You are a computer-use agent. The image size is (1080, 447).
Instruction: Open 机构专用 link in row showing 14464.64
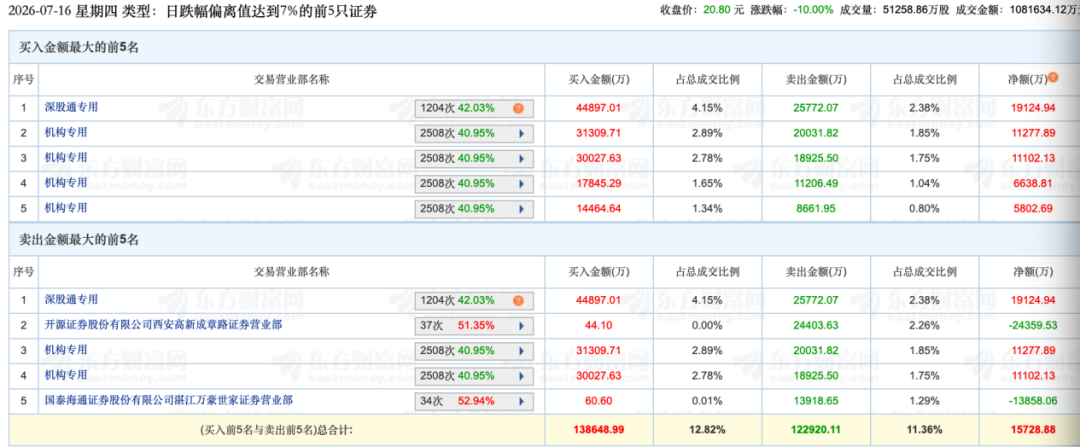point(66,207)
